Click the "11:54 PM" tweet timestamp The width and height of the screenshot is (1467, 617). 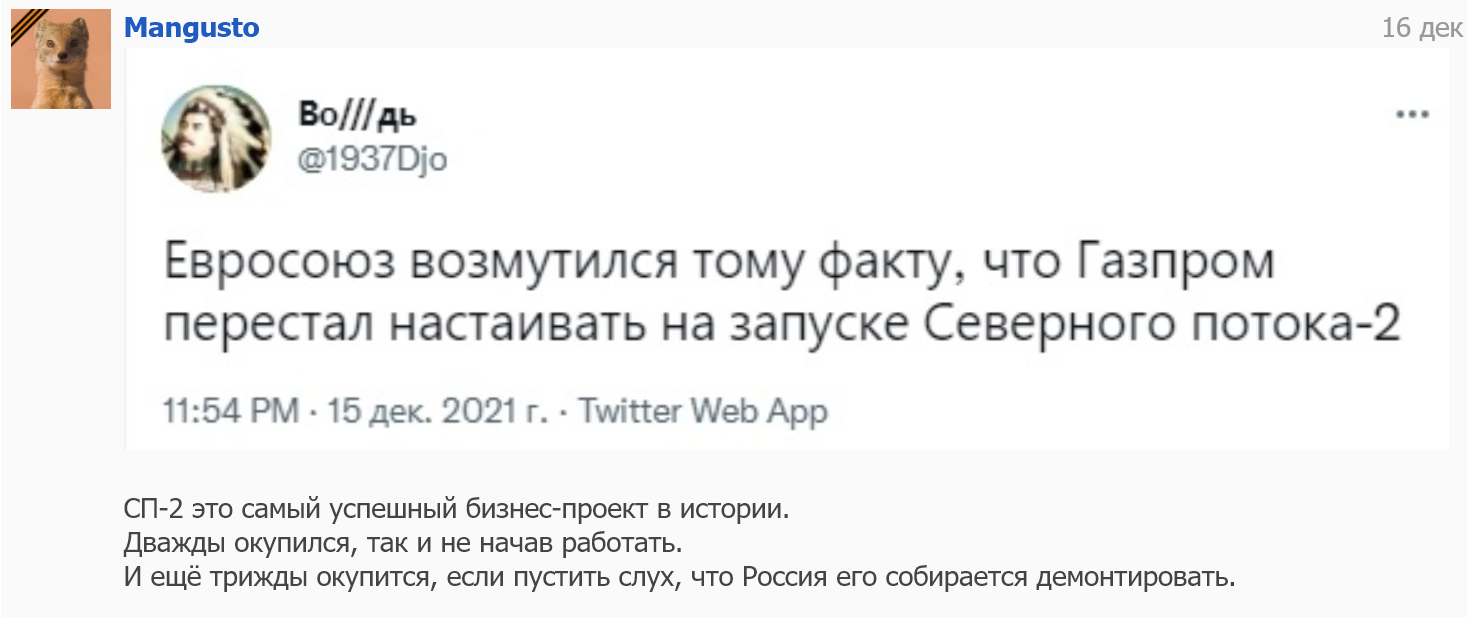232,411
